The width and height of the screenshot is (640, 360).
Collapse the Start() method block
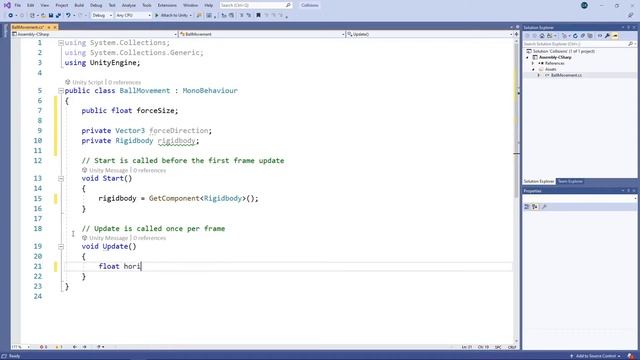(61, 178)
